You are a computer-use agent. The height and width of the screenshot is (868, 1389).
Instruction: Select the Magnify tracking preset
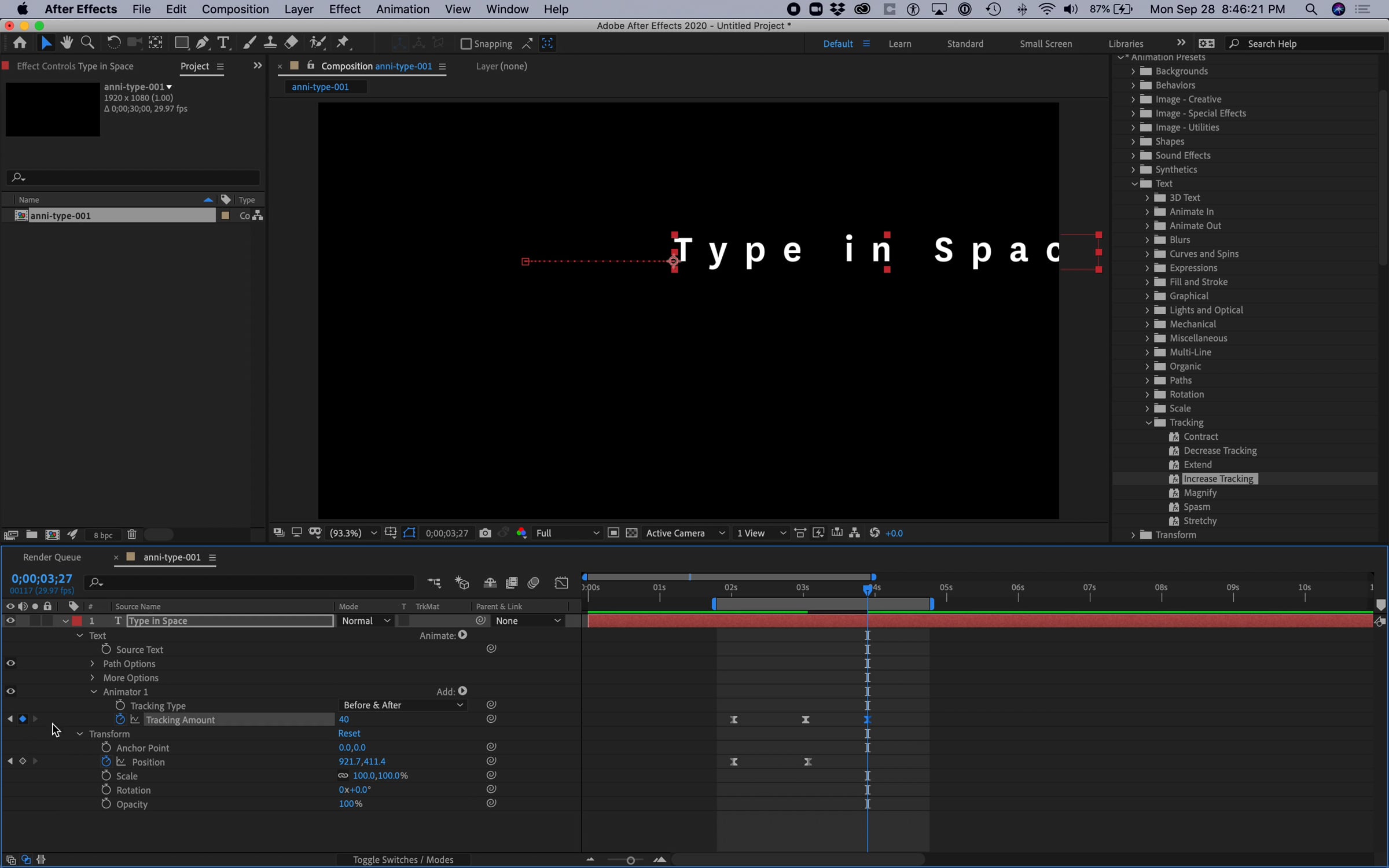[1200, 493]
